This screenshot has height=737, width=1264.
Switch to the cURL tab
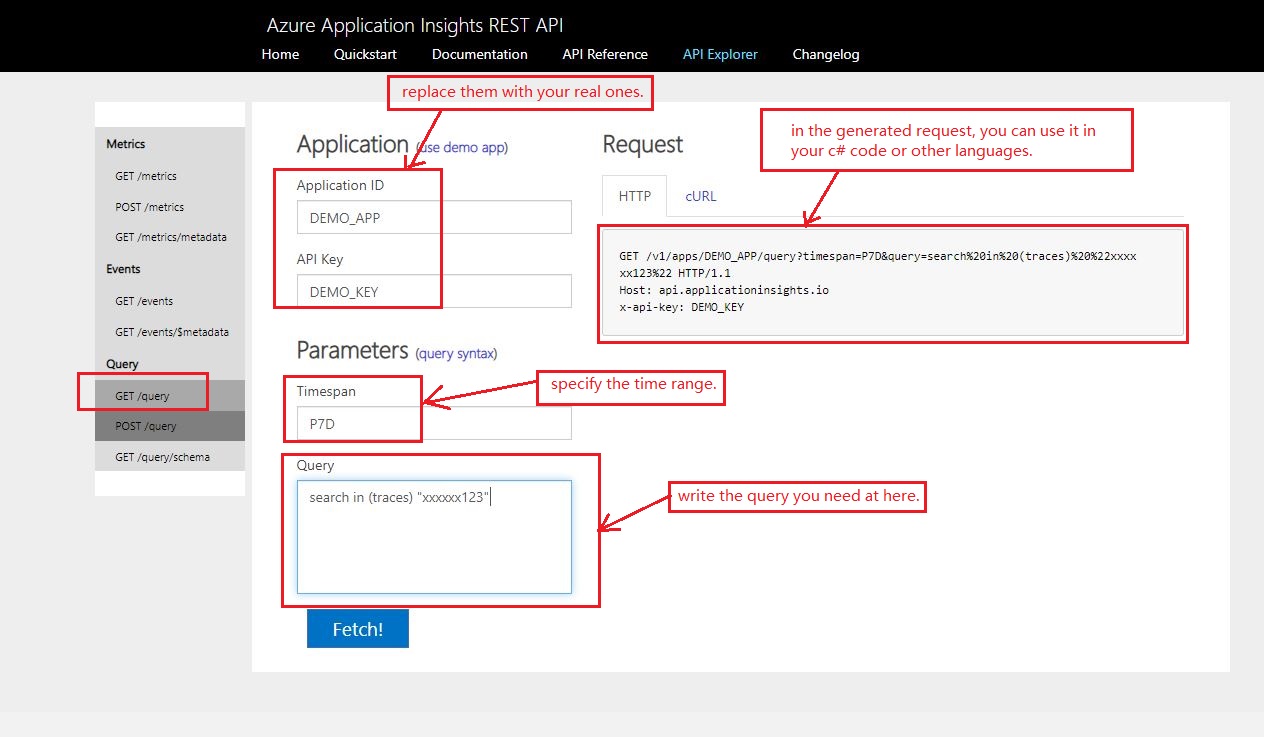tap(700, 196)
